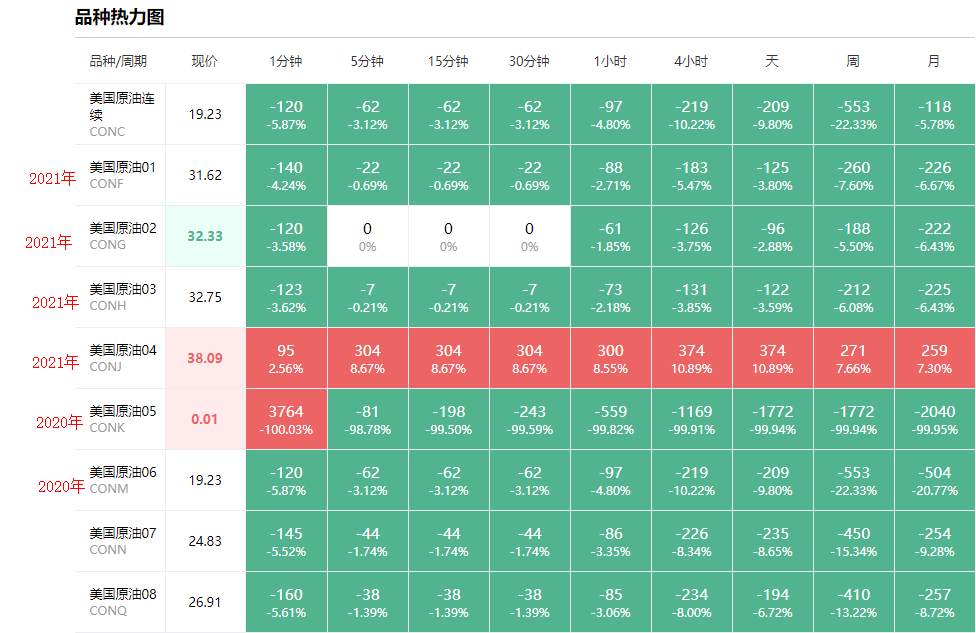The height and width of the screenshot is (633, 976).
Task: Open 美国原油02 CONG contract
Action: click(123, 236)
